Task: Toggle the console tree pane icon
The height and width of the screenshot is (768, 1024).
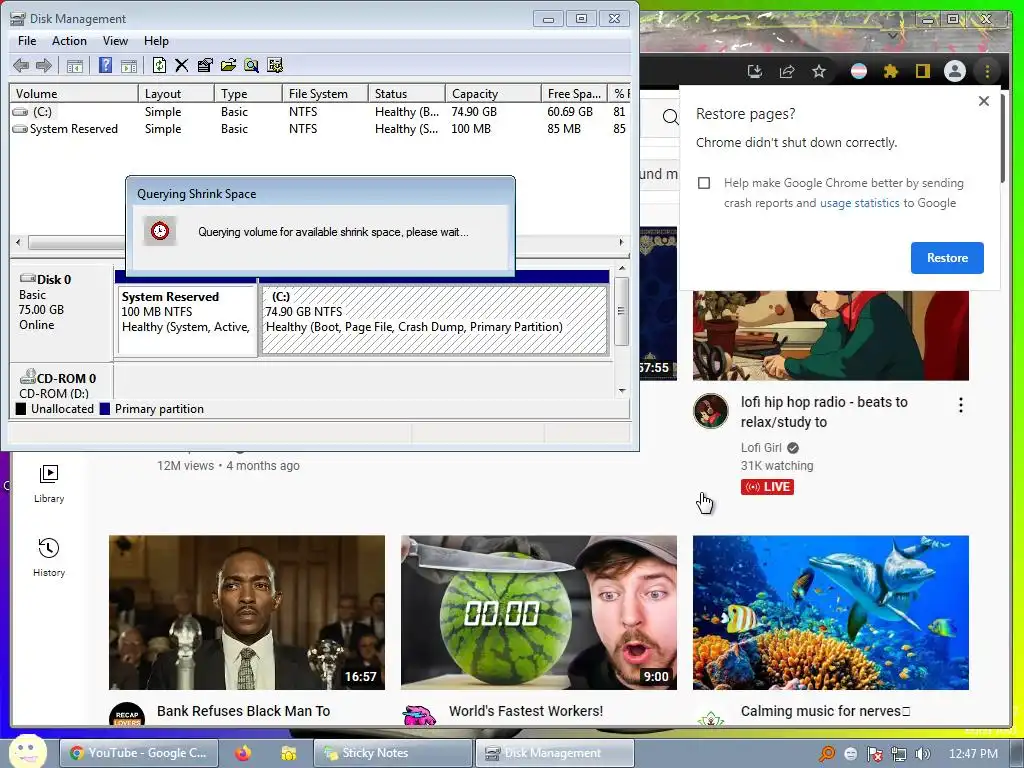Action: [74, 65]
